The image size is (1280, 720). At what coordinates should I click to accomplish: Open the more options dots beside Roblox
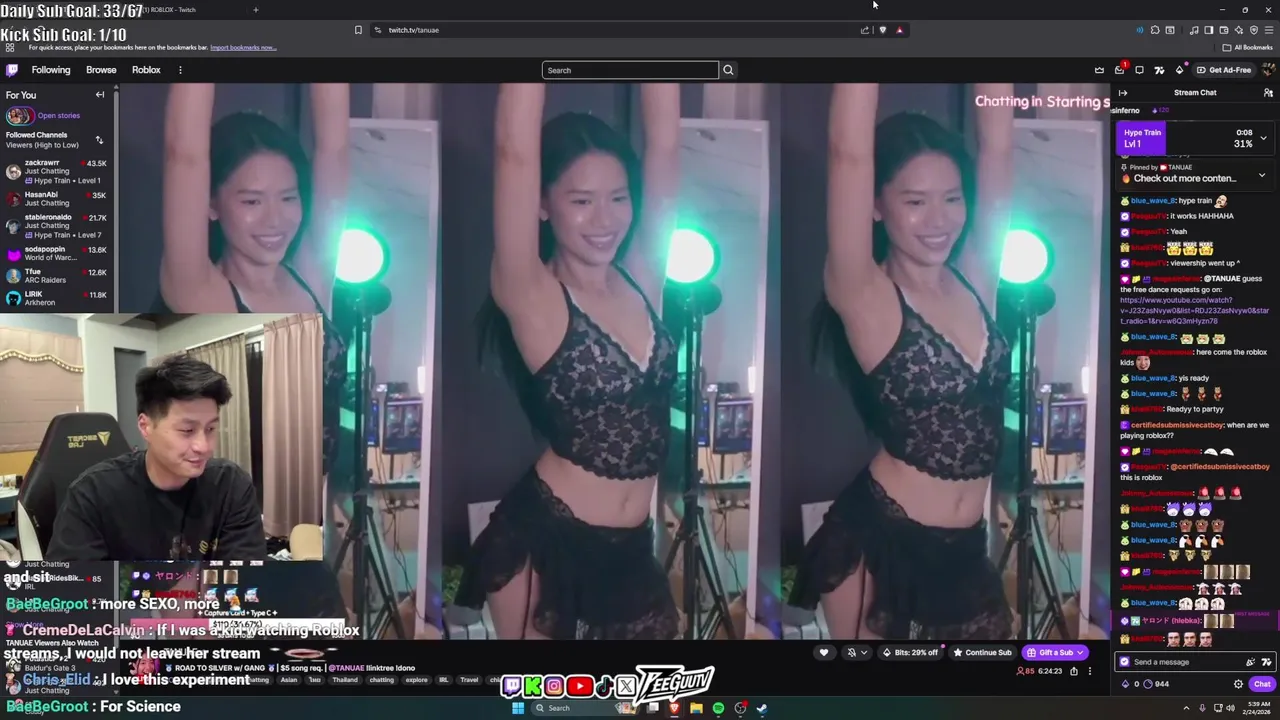click(180, 70)
